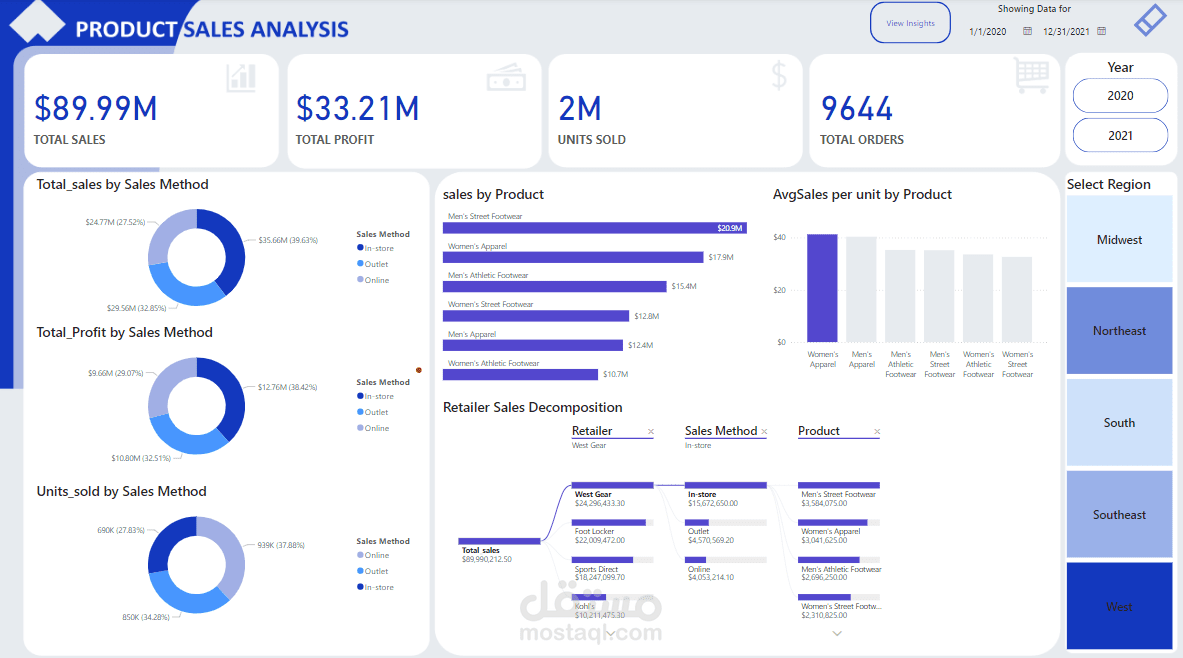Click the bar chart icon on Total Sales card

241,78
